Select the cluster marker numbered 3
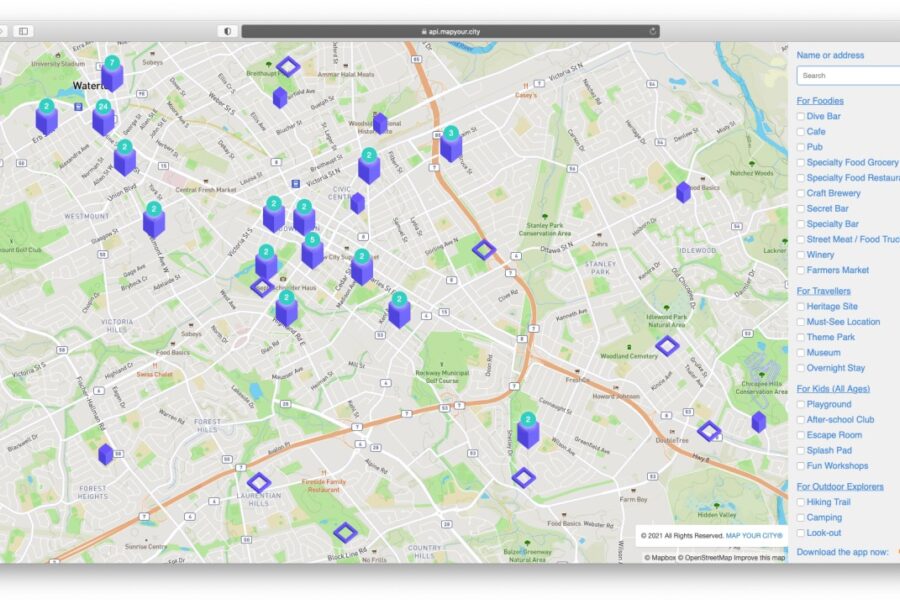 [451, 144]
